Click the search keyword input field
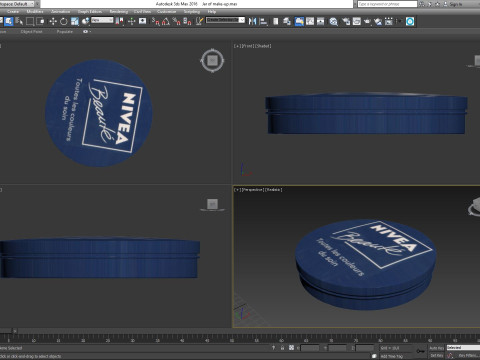This screenshot has height=360, width=480. coord(387,4)
